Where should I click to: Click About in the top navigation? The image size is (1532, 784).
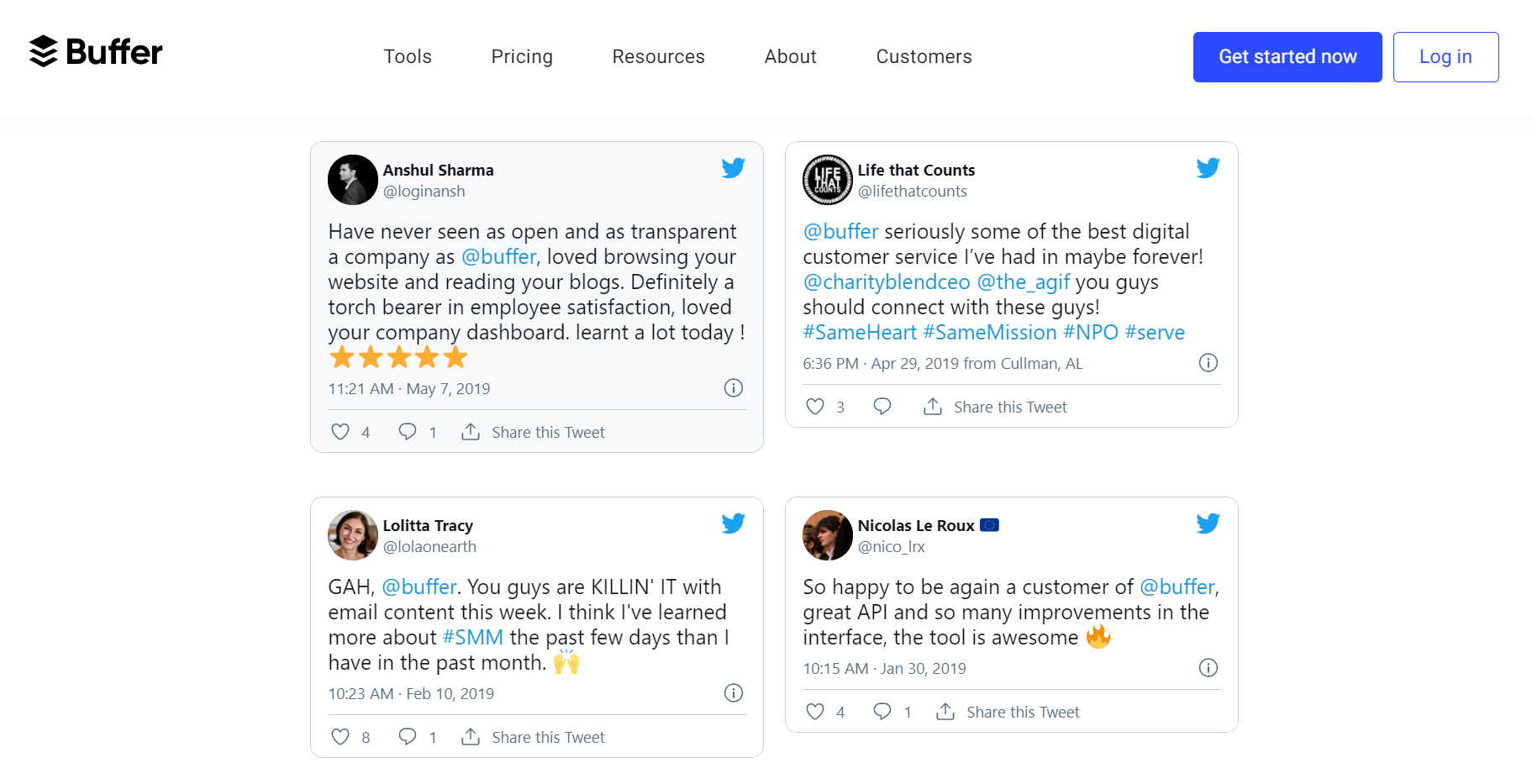point(789,56)
